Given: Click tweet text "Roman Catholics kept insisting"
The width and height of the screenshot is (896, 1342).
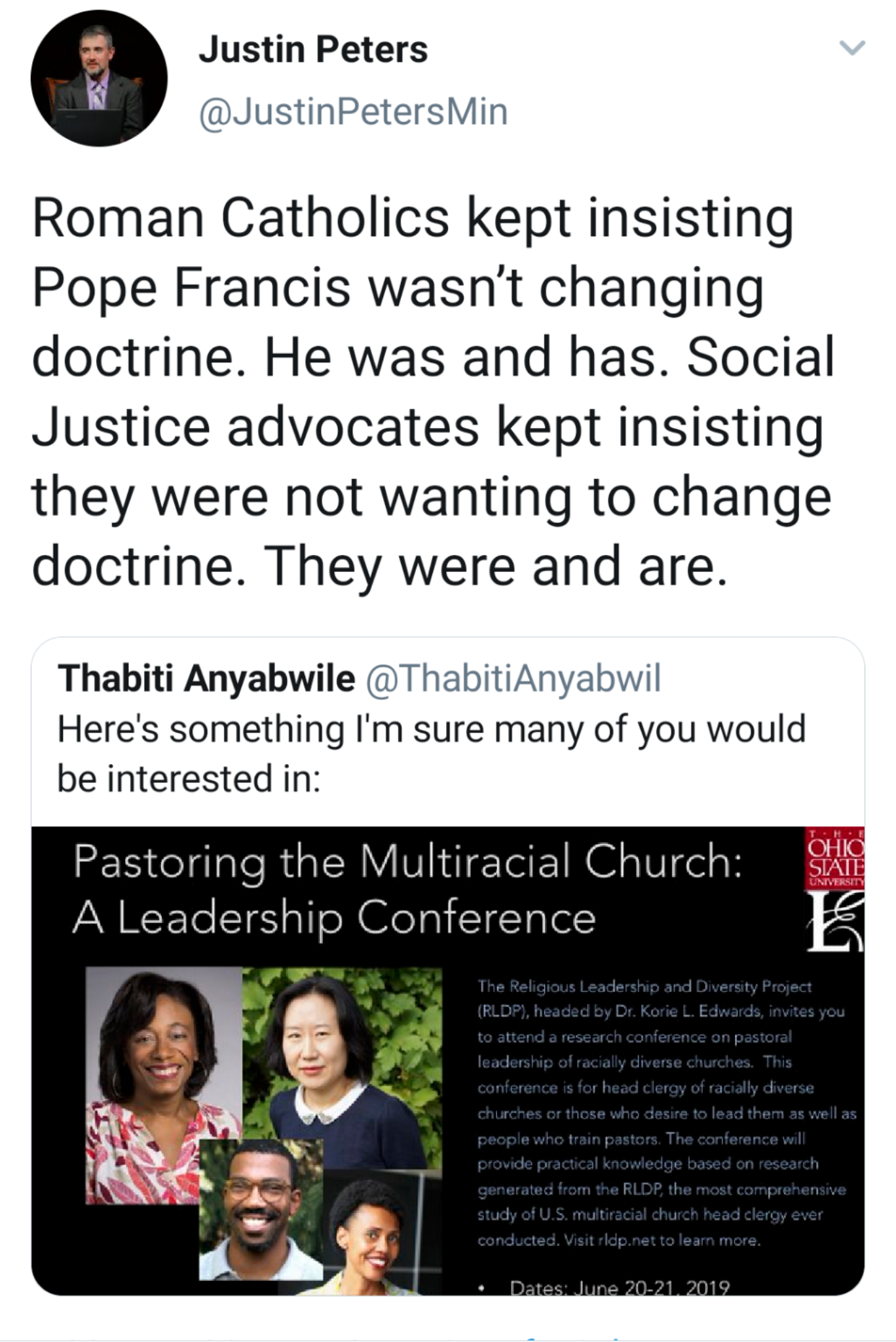Looking at the screenshot, I should pos(413,219).
